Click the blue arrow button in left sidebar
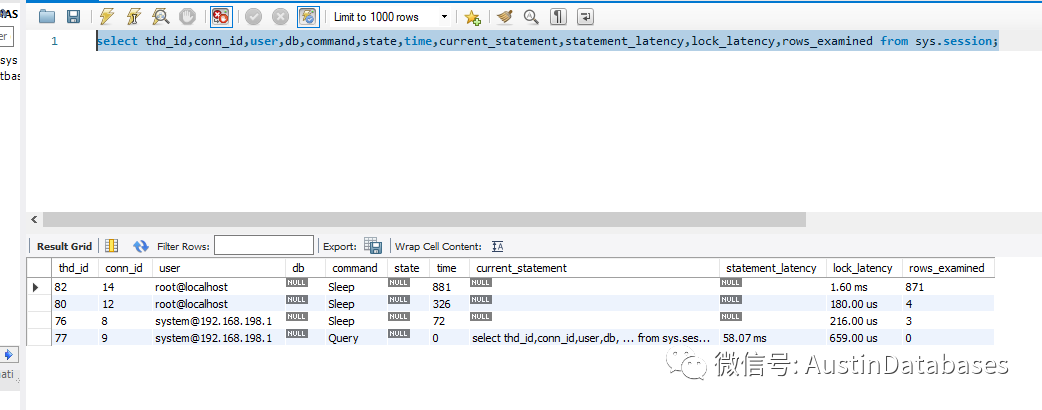The height and width of the screenshot is (410, 1042). click(9, 354)
